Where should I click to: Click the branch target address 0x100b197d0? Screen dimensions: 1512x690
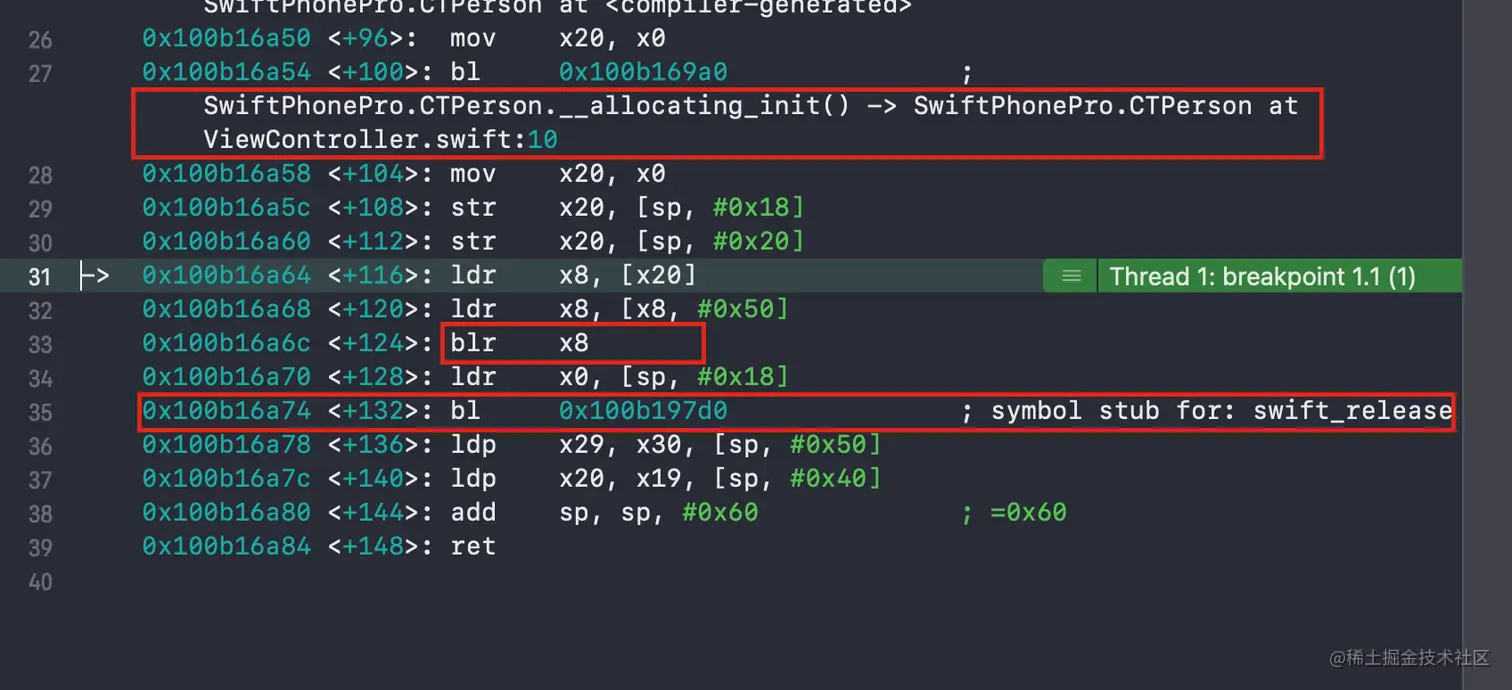click(x=643, y=411)
